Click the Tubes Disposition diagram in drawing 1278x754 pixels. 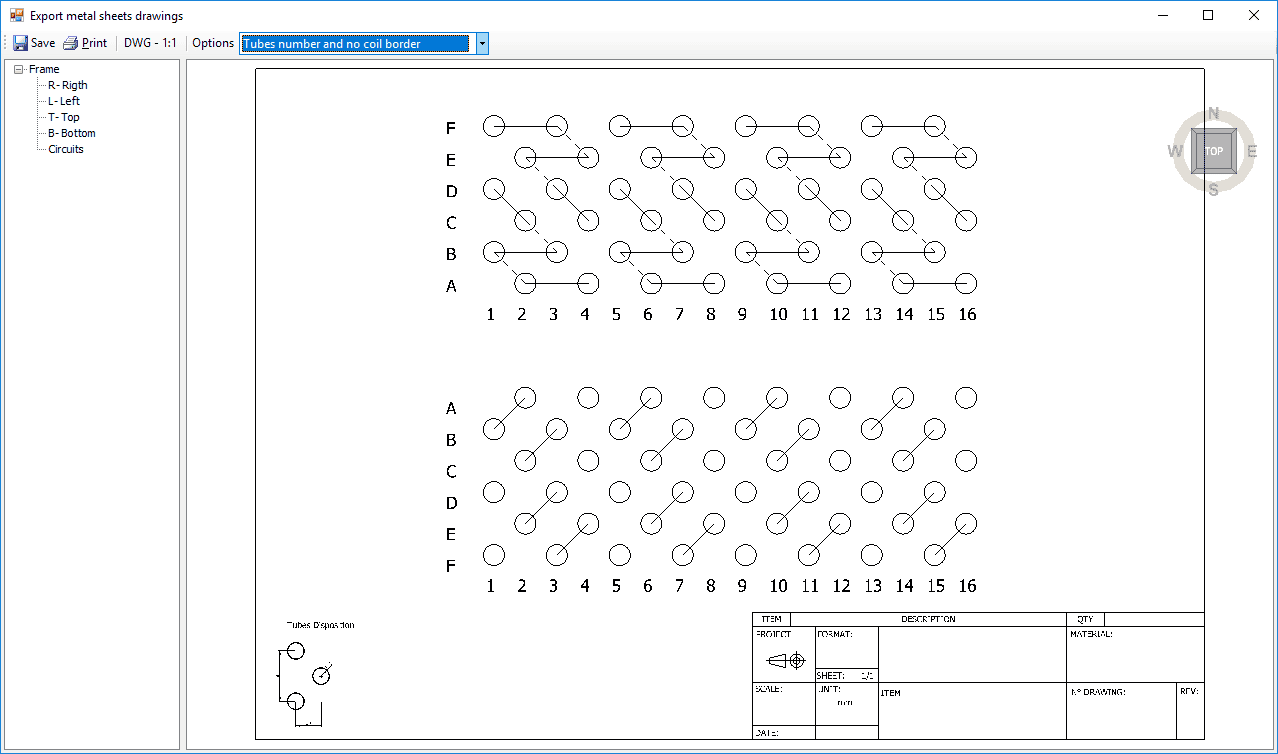305,677
